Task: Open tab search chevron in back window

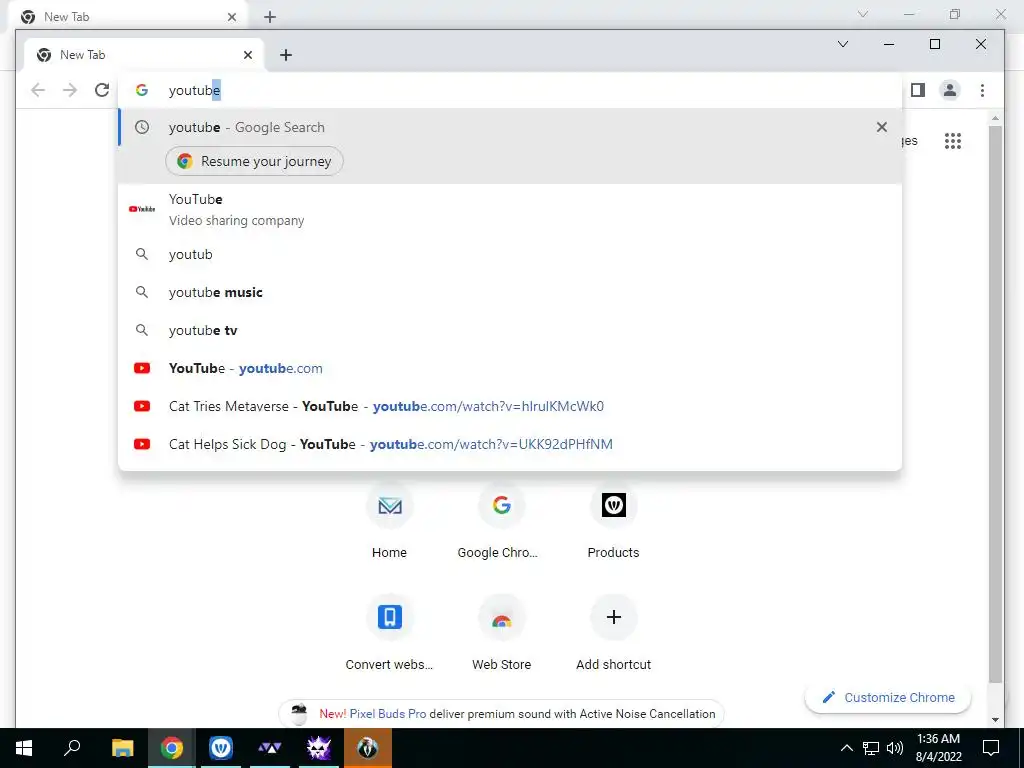Action: point(863,14)
